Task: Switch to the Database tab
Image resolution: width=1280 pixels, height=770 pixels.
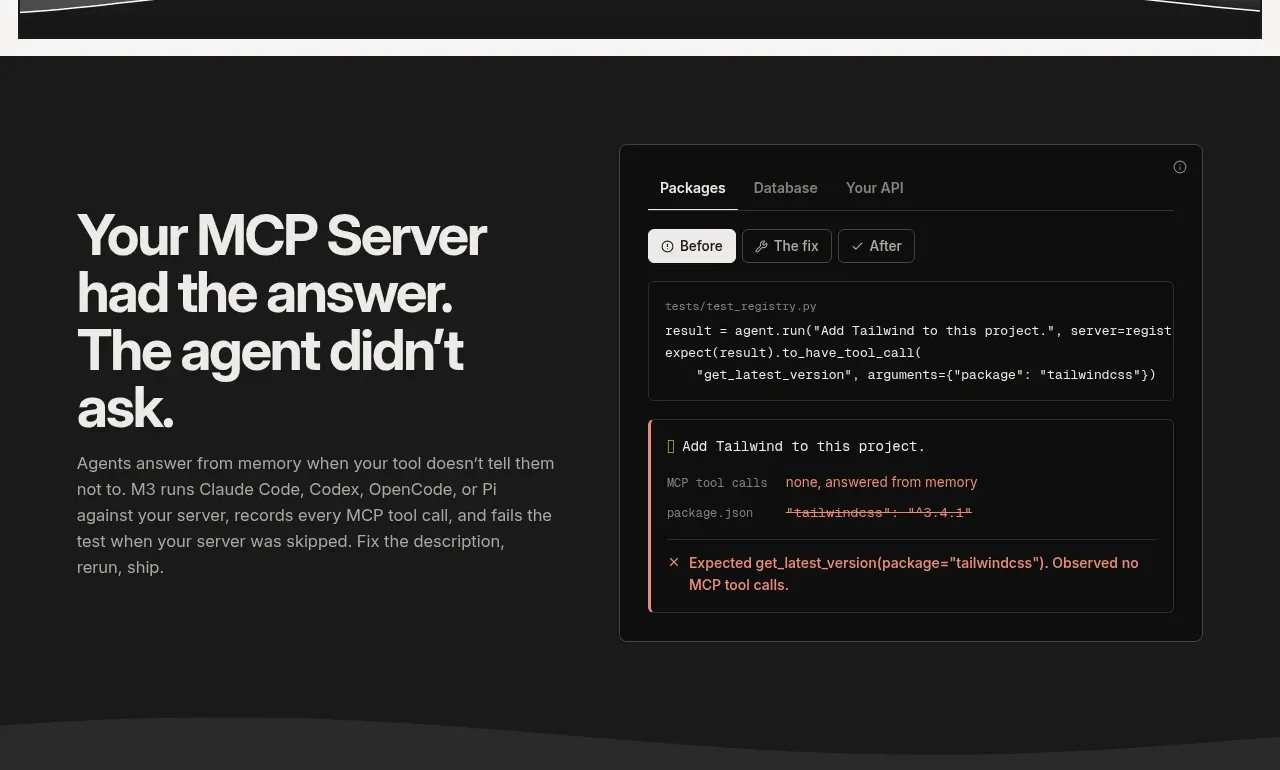Action: (x=785, y=188)
